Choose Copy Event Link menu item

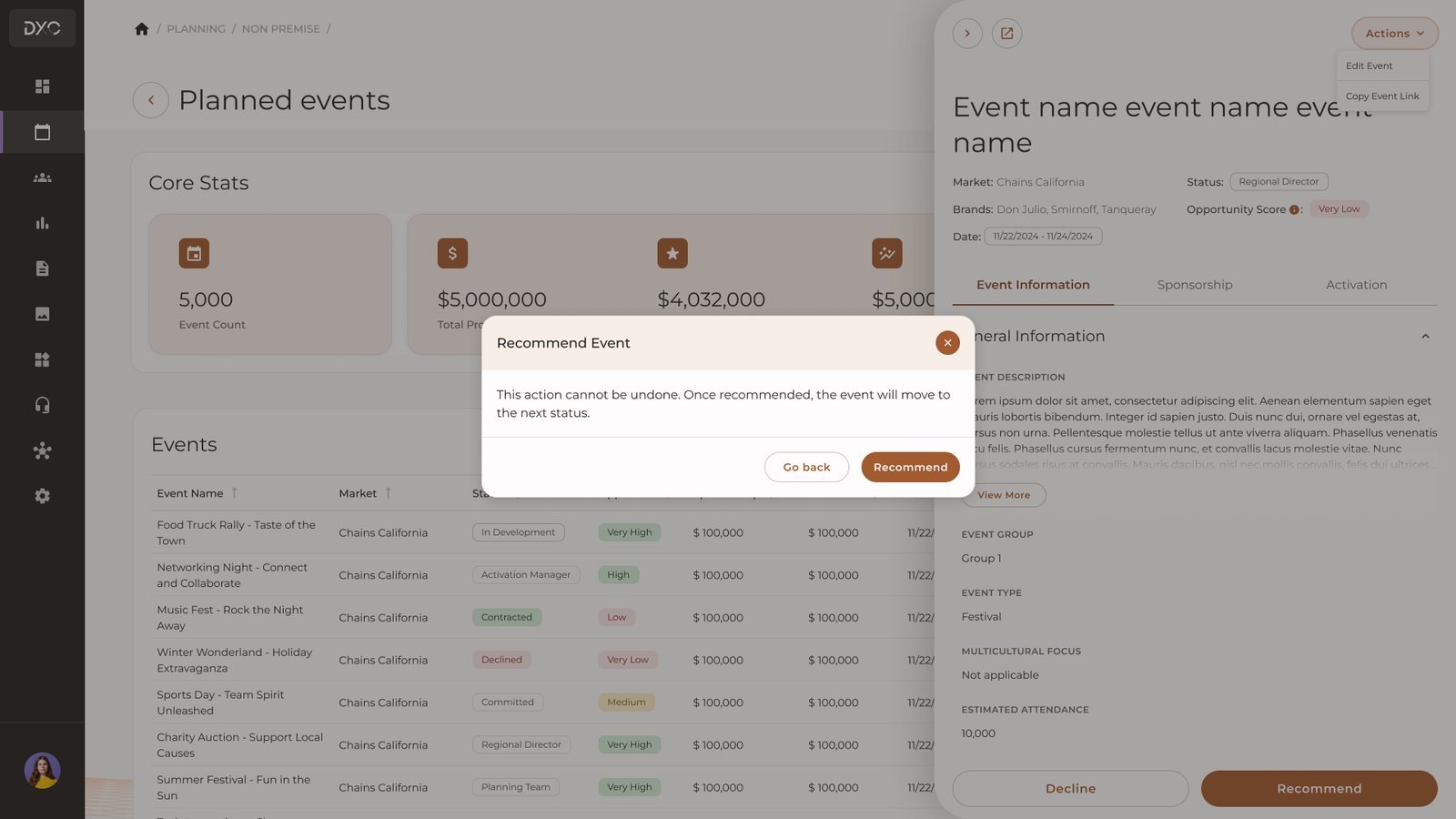coord(1381,96)
